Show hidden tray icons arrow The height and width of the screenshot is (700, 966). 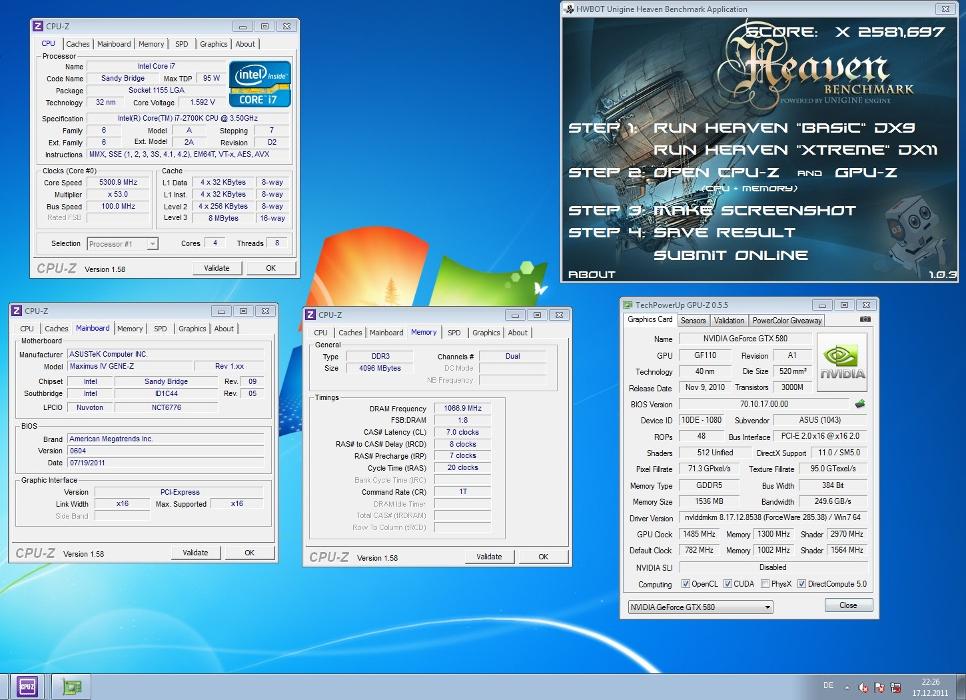(847, 687)
